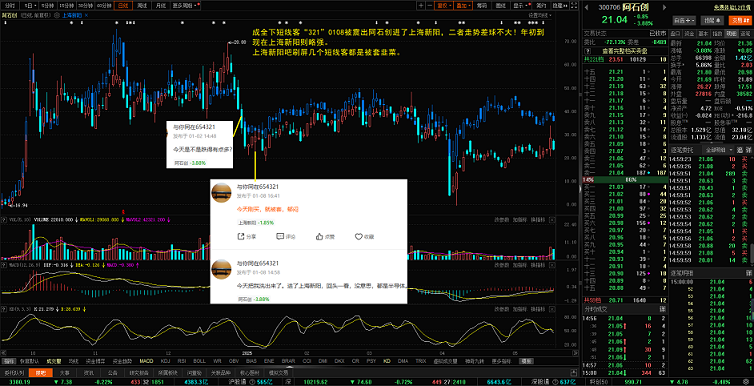Click the zoom-in plus icon on chart toolbar
This screenshot has width=754, height=386.
(421, 5)
